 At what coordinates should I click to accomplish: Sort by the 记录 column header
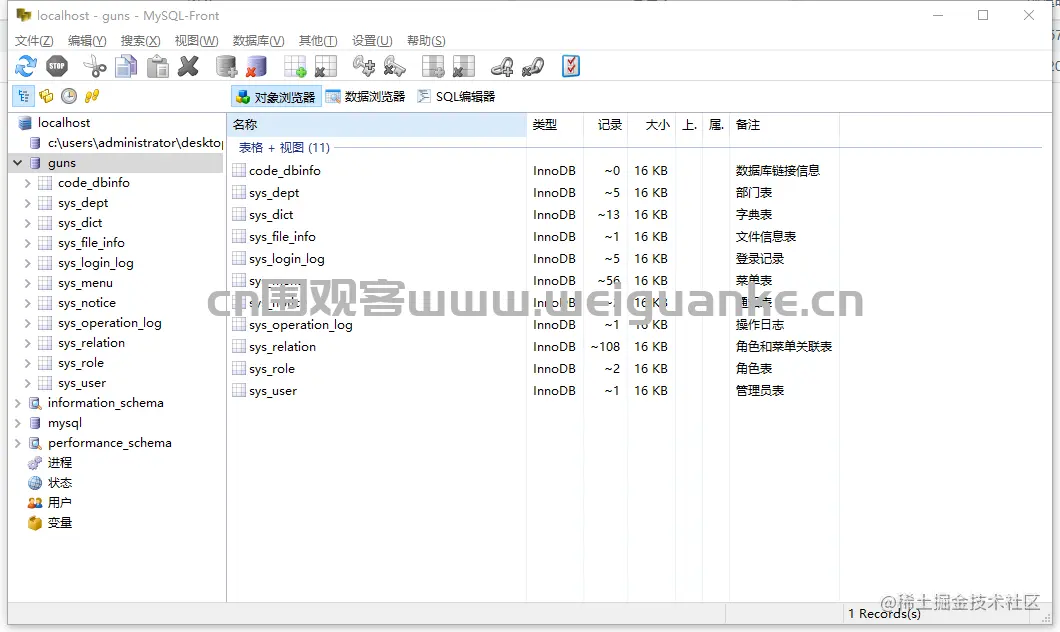click(606, 125)
